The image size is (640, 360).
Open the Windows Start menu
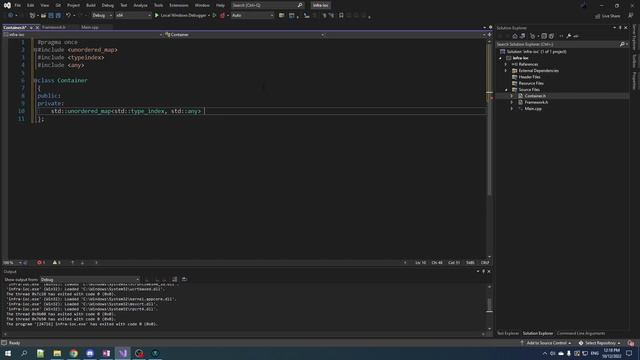[8, 353]
